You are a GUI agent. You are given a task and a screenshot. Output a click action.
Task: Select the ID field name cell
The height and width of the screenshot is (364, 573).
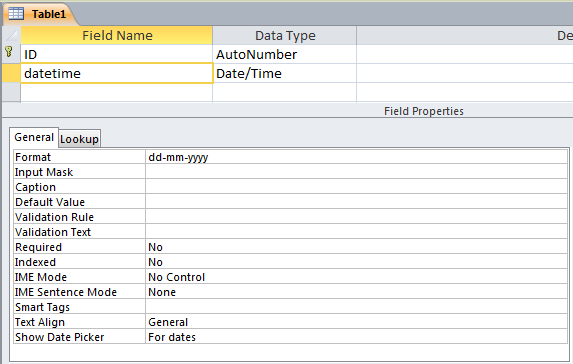[117, 54]
